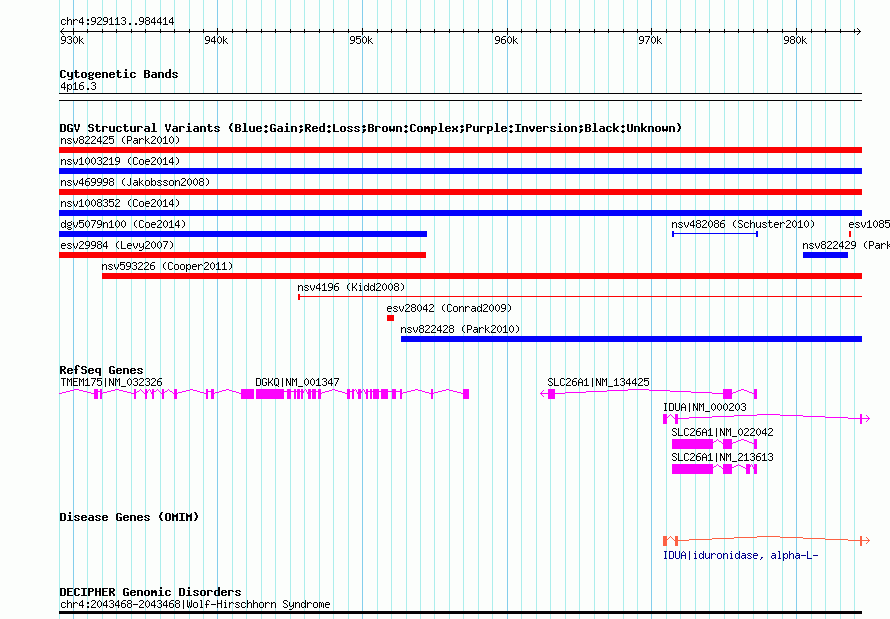Open the IDUA|iduronidase, alpha-L- link
Viewport: 890px width, 619px height.
click(x=741, y=555)
